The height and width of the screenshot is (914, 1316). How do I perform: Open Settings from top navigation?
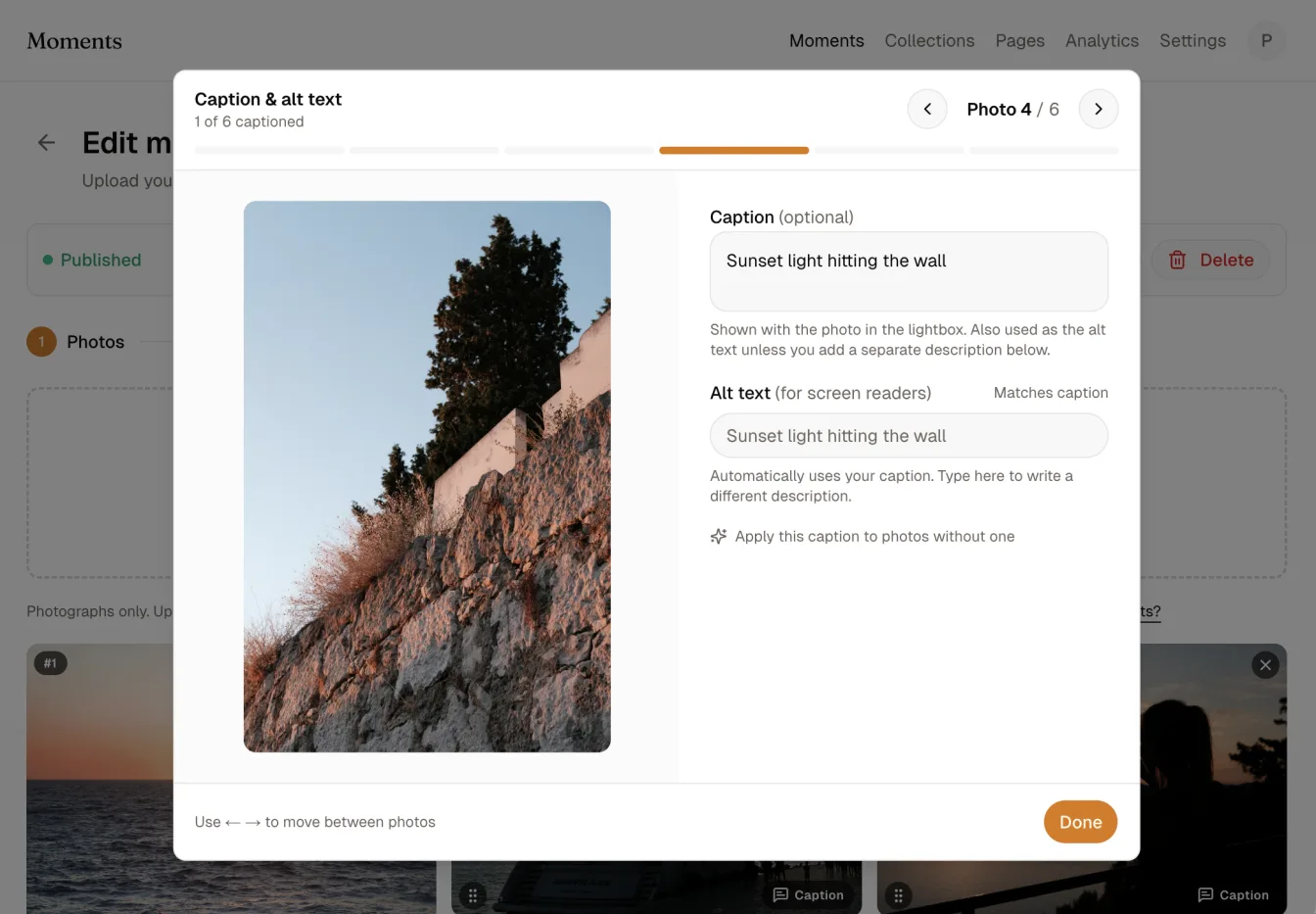coord(1193,40)
